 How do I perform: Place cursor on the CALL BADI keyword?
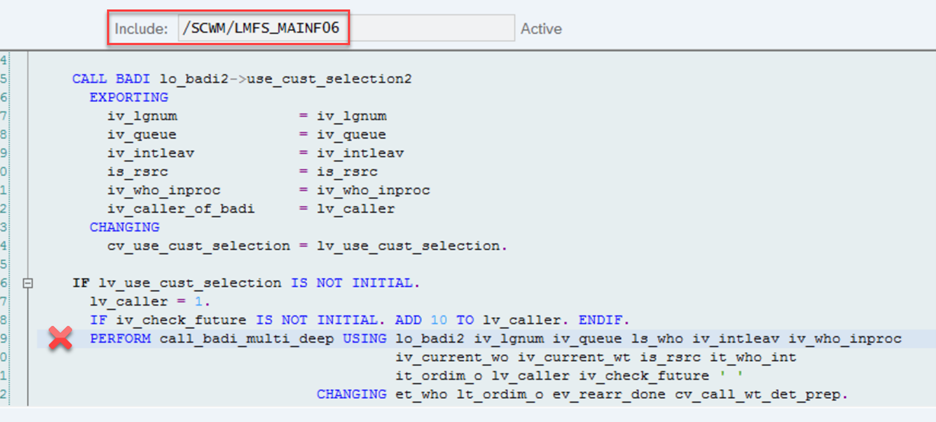pyautogui.click(x=112, y=79)
